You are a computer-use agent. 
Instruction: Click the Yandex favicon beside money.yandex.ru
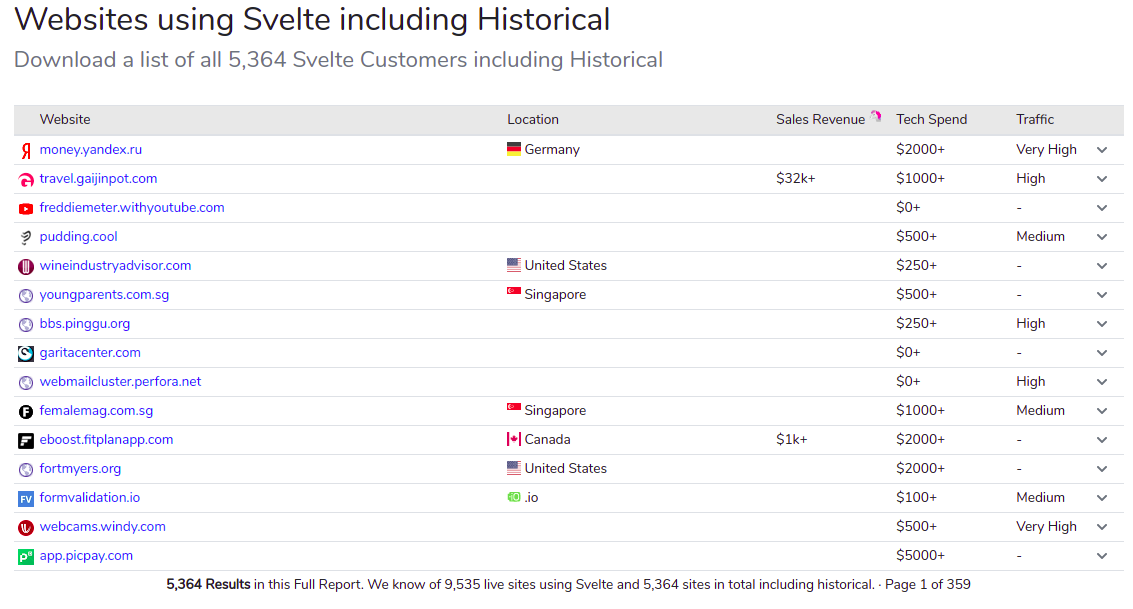pos(26,151)
